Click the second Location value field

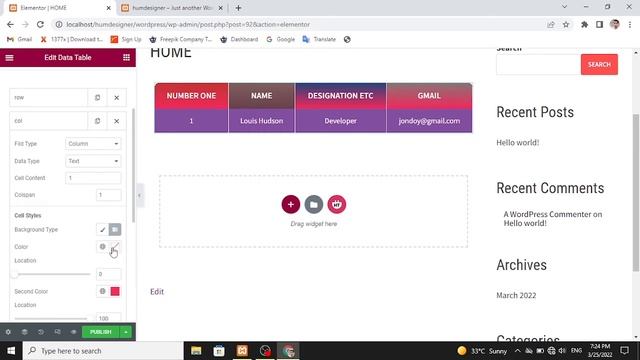[109, 317]
